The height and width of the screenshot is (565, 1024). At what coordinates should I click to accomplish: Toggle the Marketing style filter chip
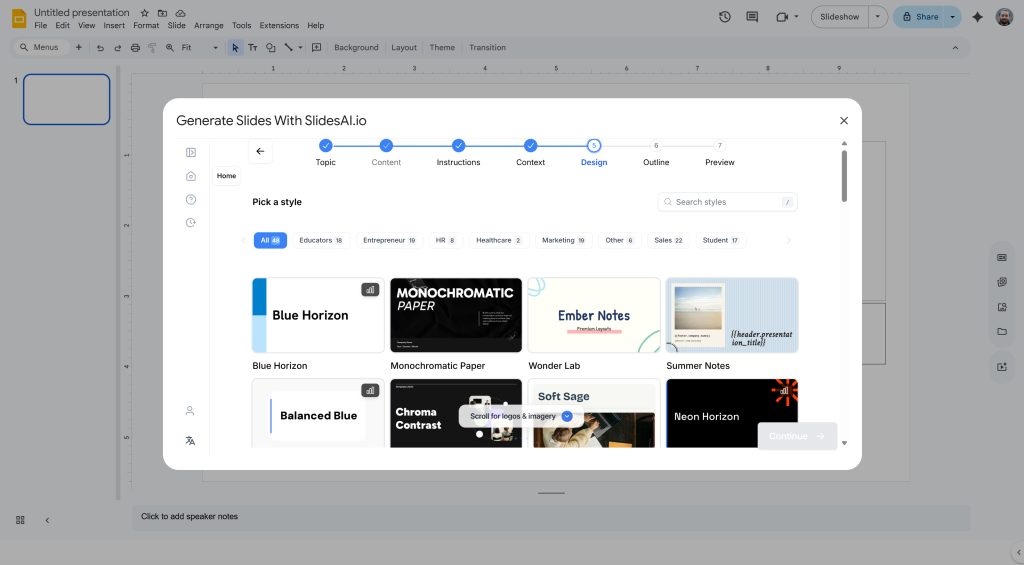(x=564, y=240)
